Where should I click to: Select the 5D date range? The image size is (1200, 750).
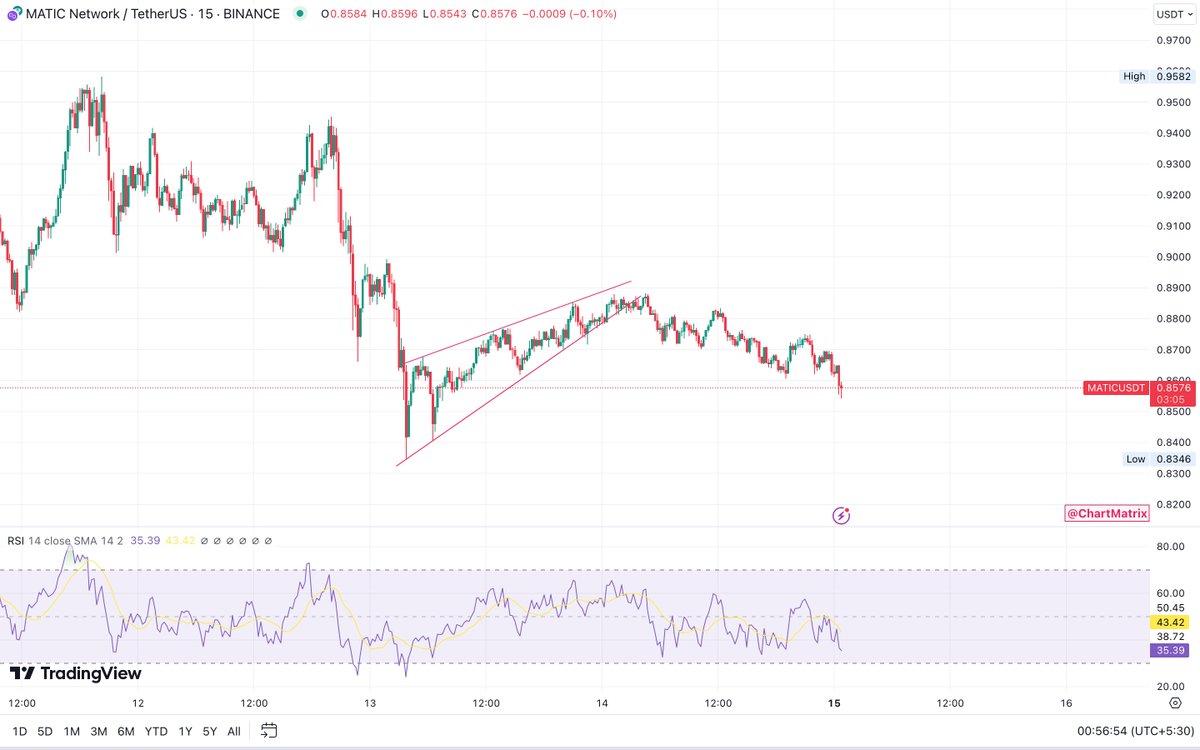tap(45, 731)
